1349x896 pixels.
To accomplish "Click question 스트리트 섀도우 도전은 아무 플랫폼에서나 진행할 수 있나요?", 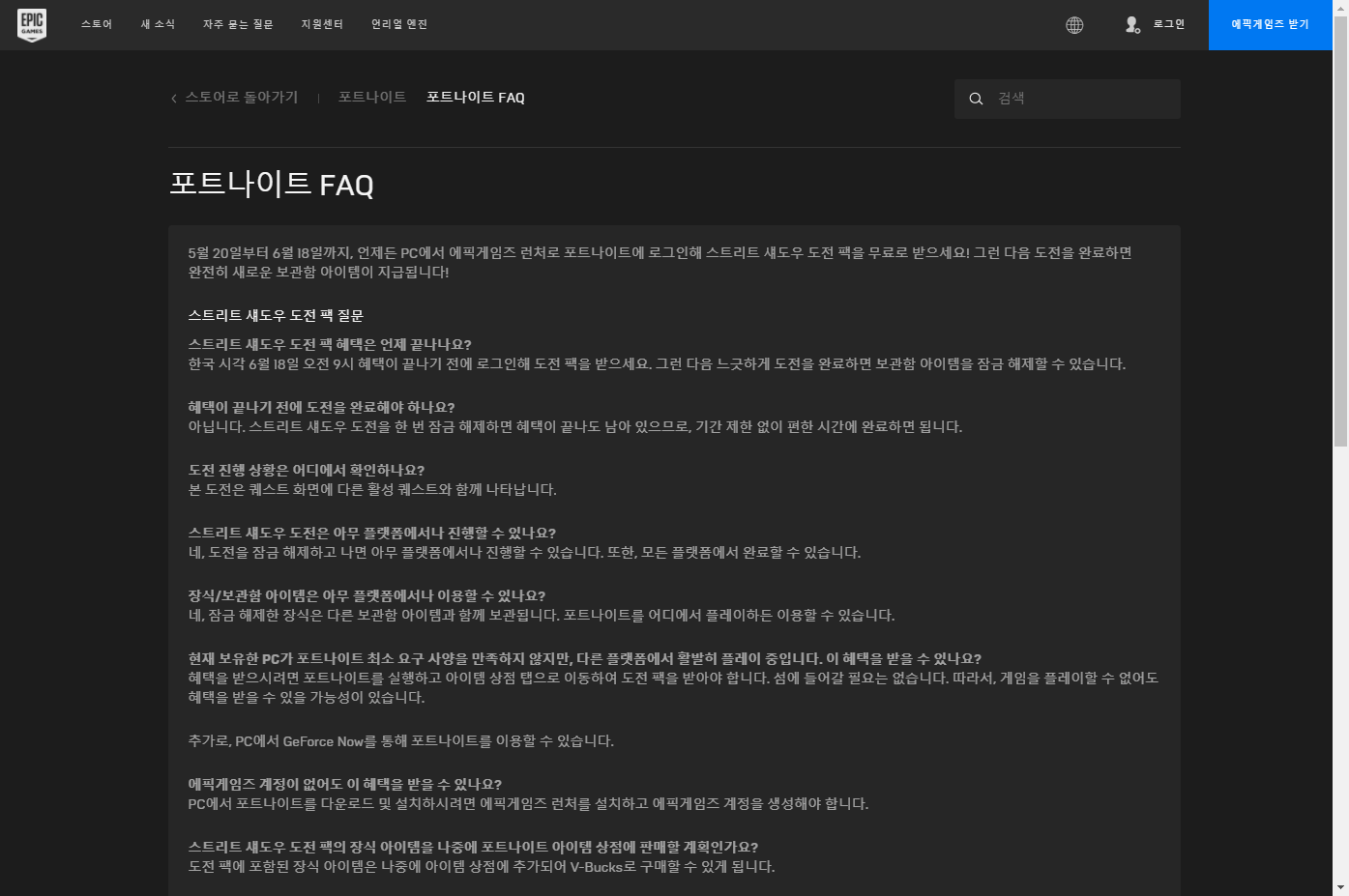I will click(x=372, y=534).
